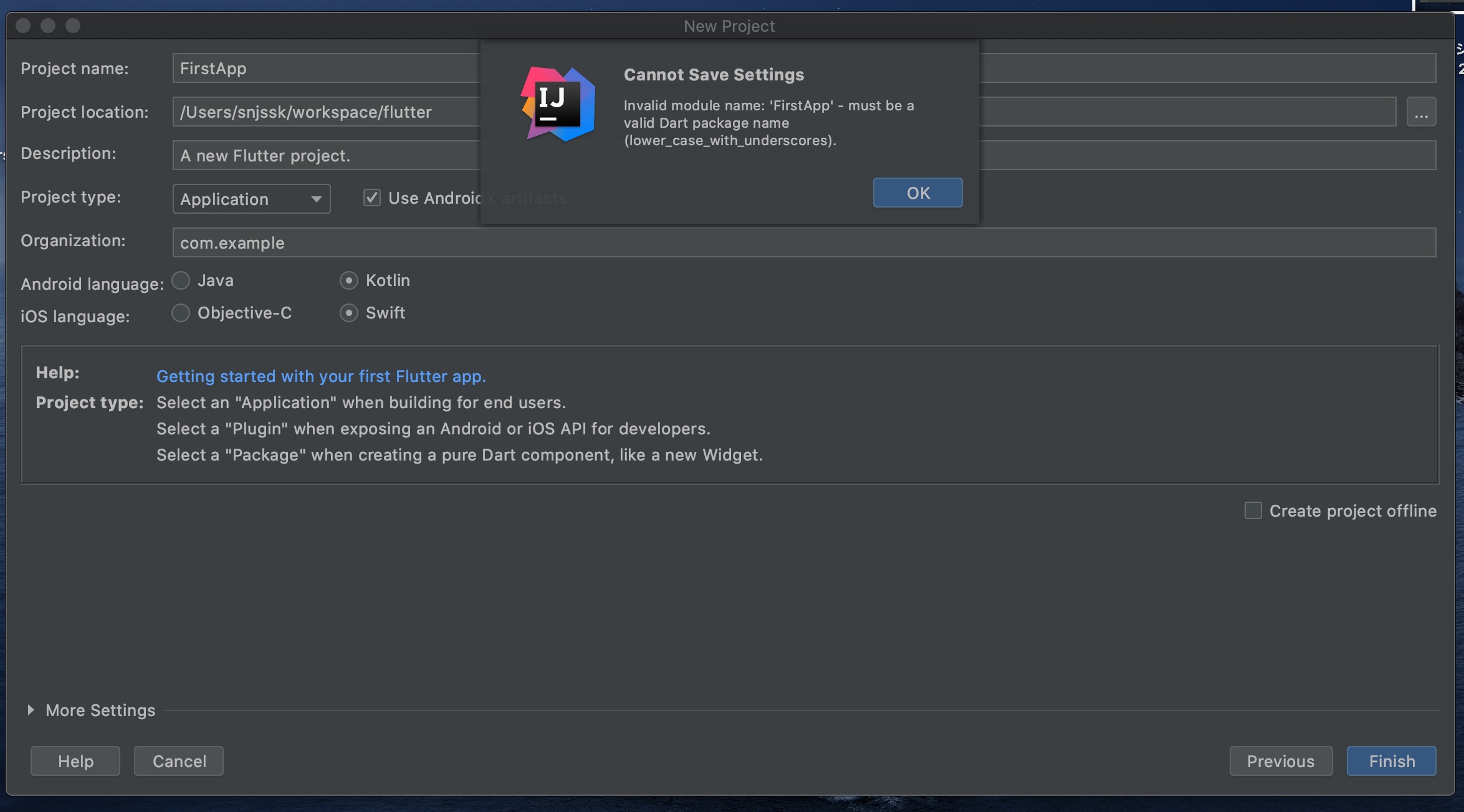Focus the Organization com.example field
Screen dimensions: 1464x812
pos(804,243)
